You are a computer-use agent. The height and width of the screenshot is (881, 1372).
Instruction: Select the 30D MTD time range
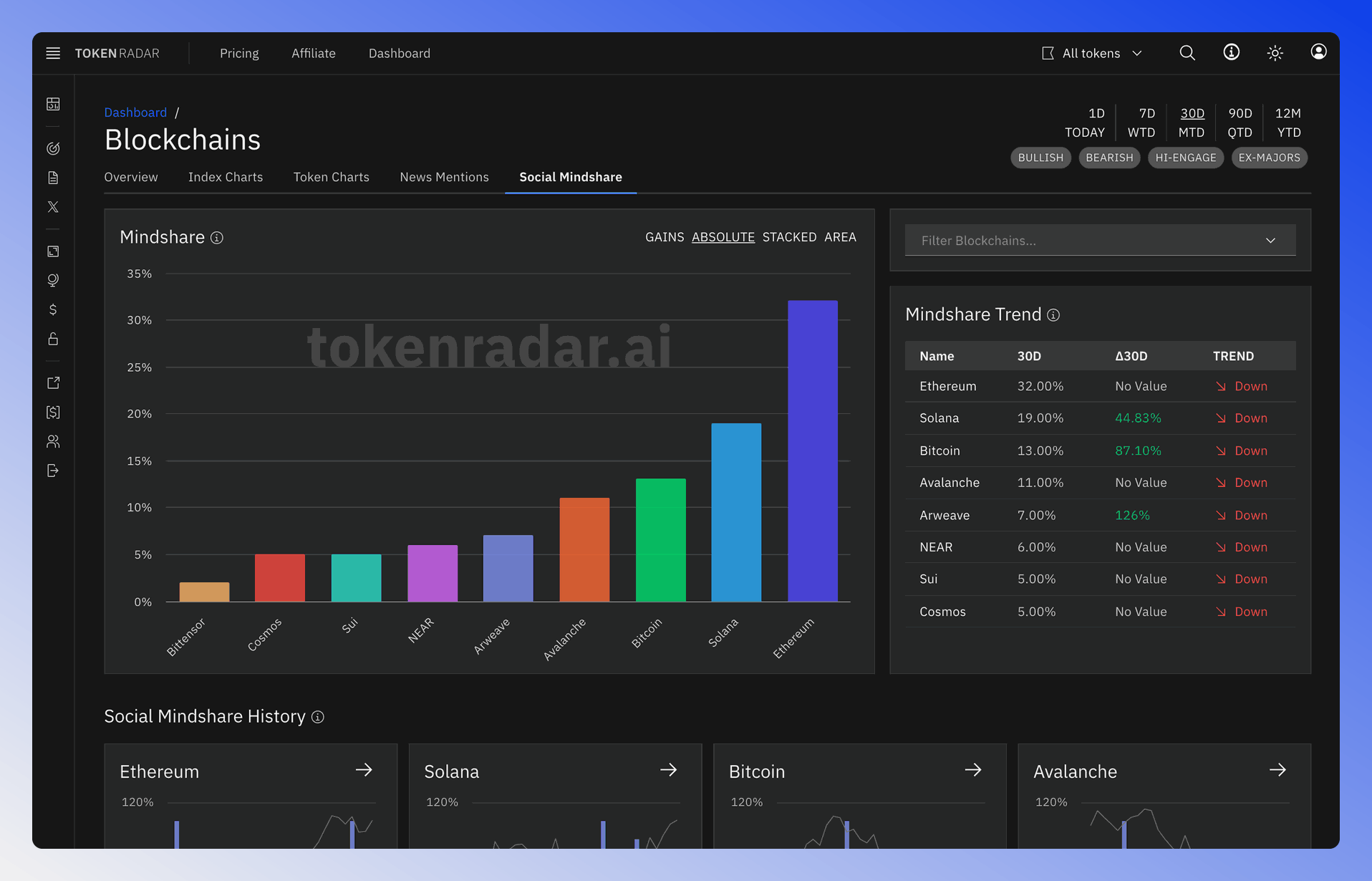[x=1192, y=122]
